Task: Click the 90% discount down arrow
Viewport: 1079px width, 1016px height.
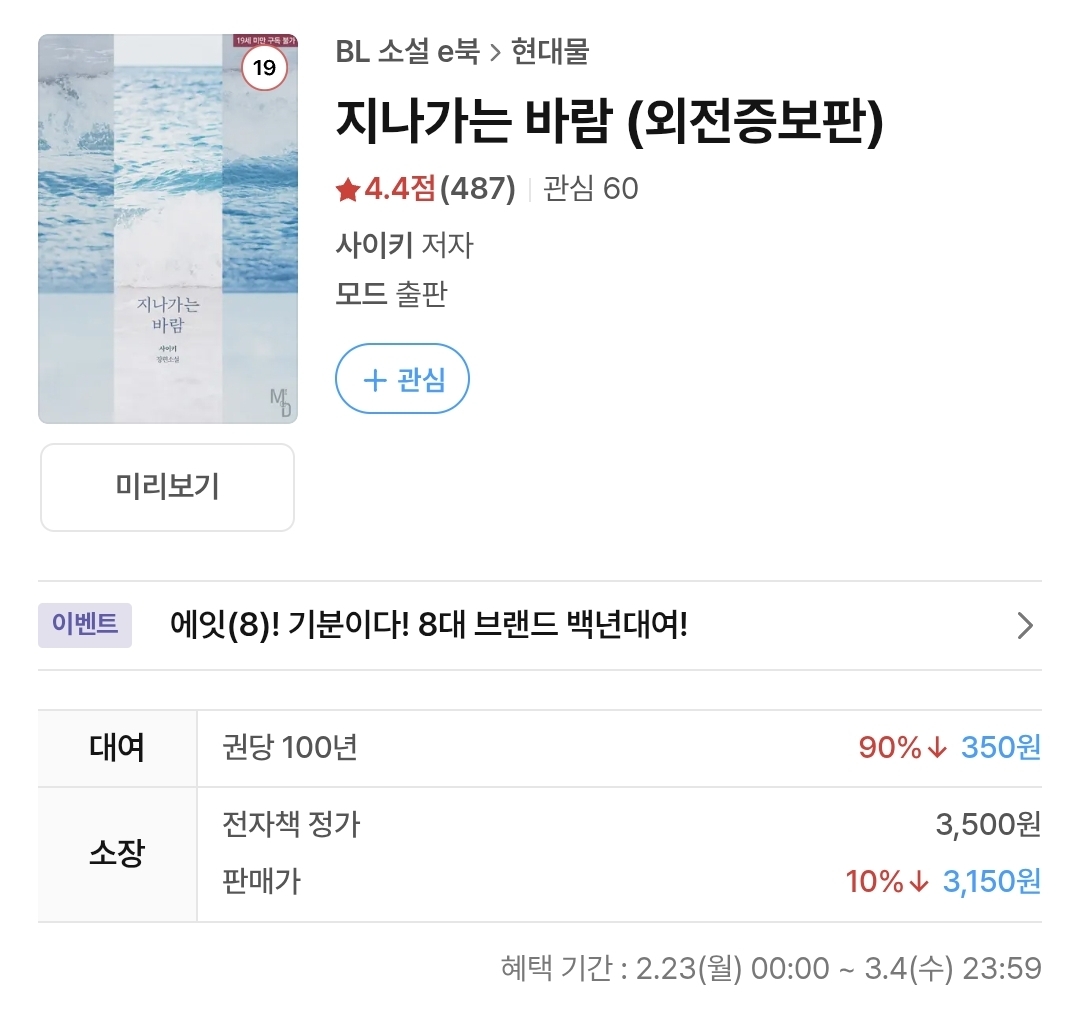Action: point(937,748)
